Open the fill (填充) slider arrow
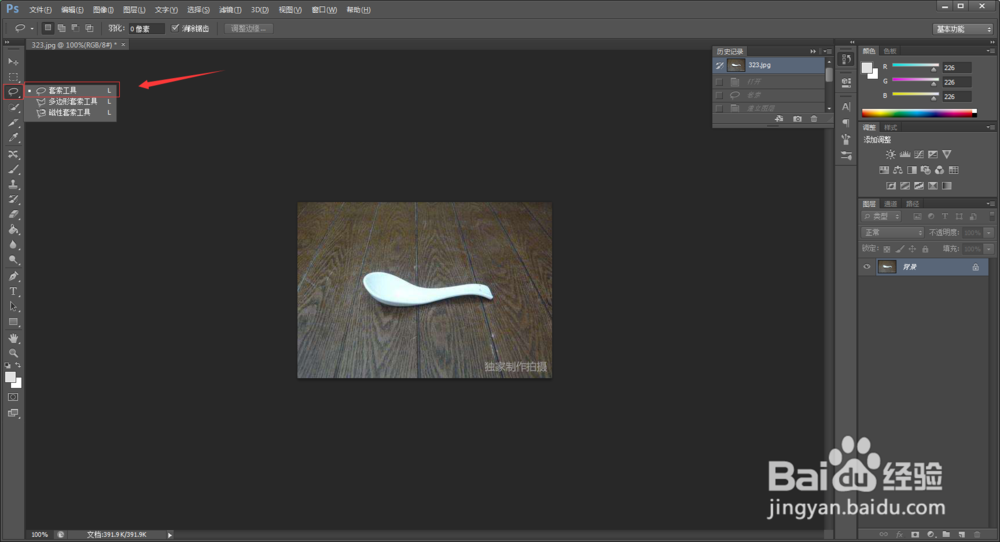The height and width of the screenshot is (542, 1000). [989, 249]
